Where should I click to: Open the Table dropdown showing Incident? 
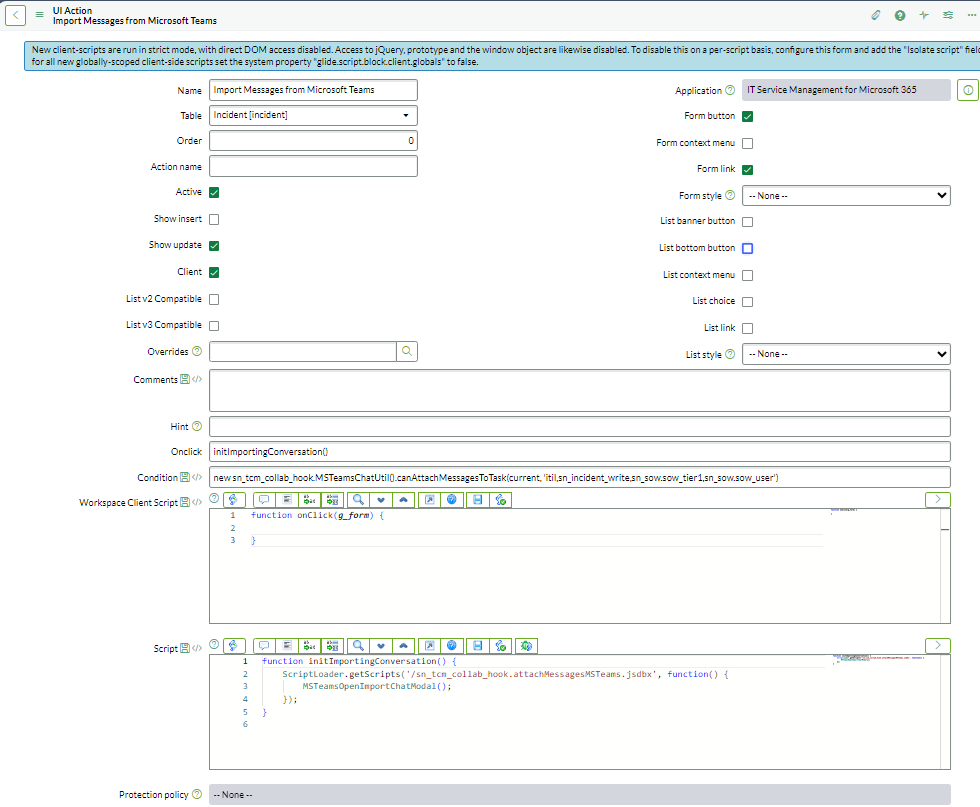(313, 115)
